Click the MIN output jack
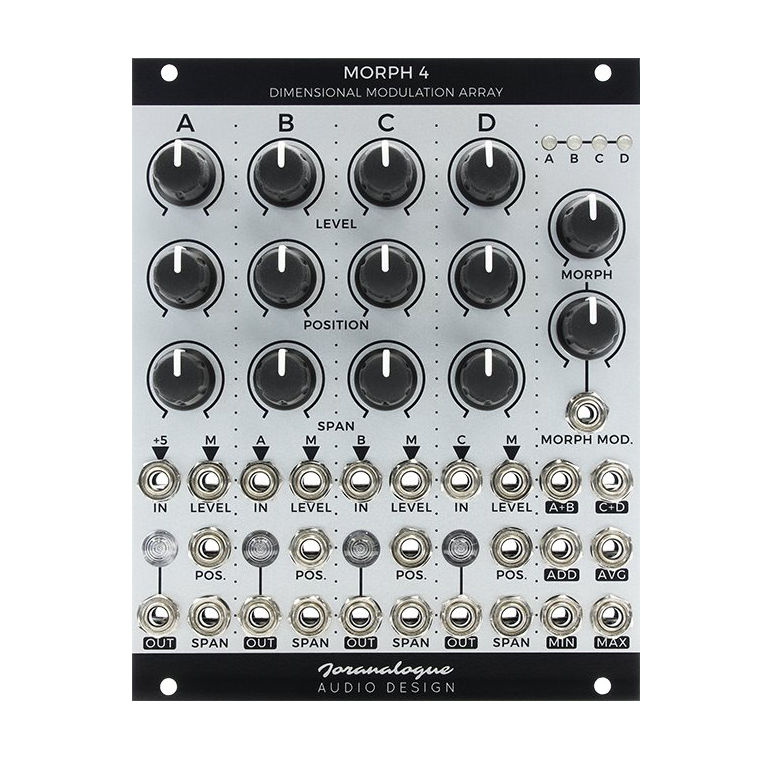Screen dimensions: 772x772 561,615
